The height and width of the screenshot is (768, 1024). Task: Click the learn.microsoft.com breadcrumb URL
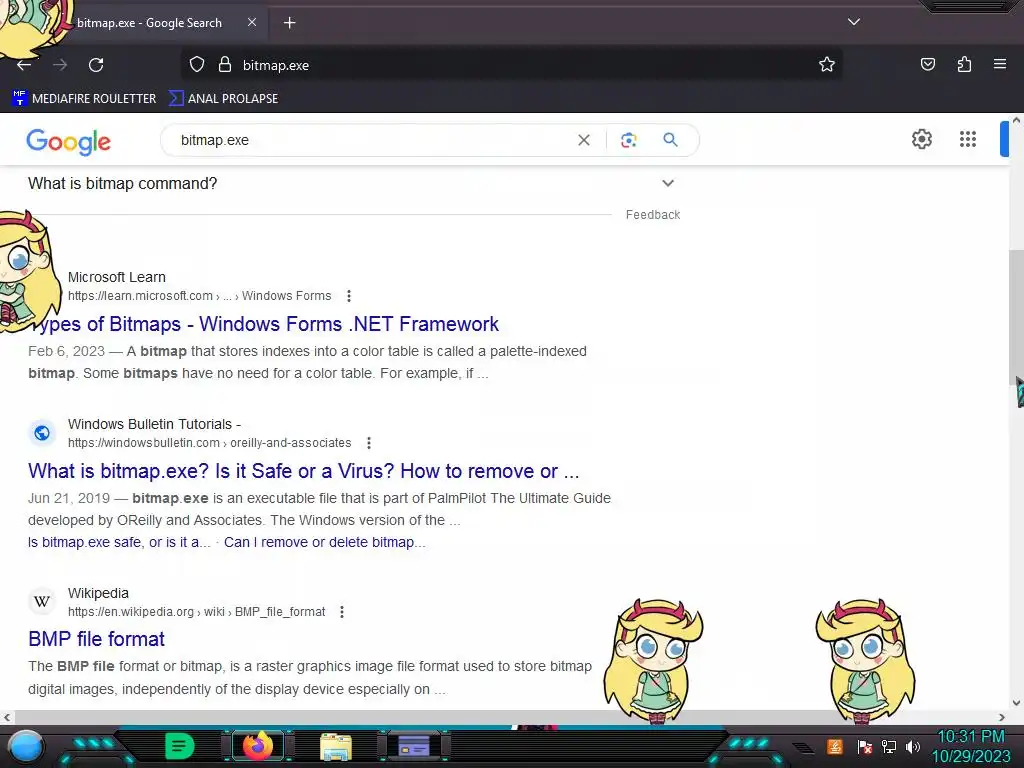tap(199, 296)
